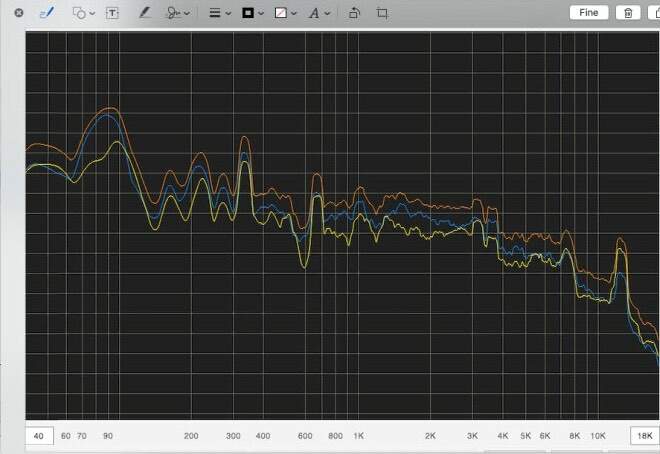660x454 pixels.
Task: Click the 4K axis label
Action: 503,436
